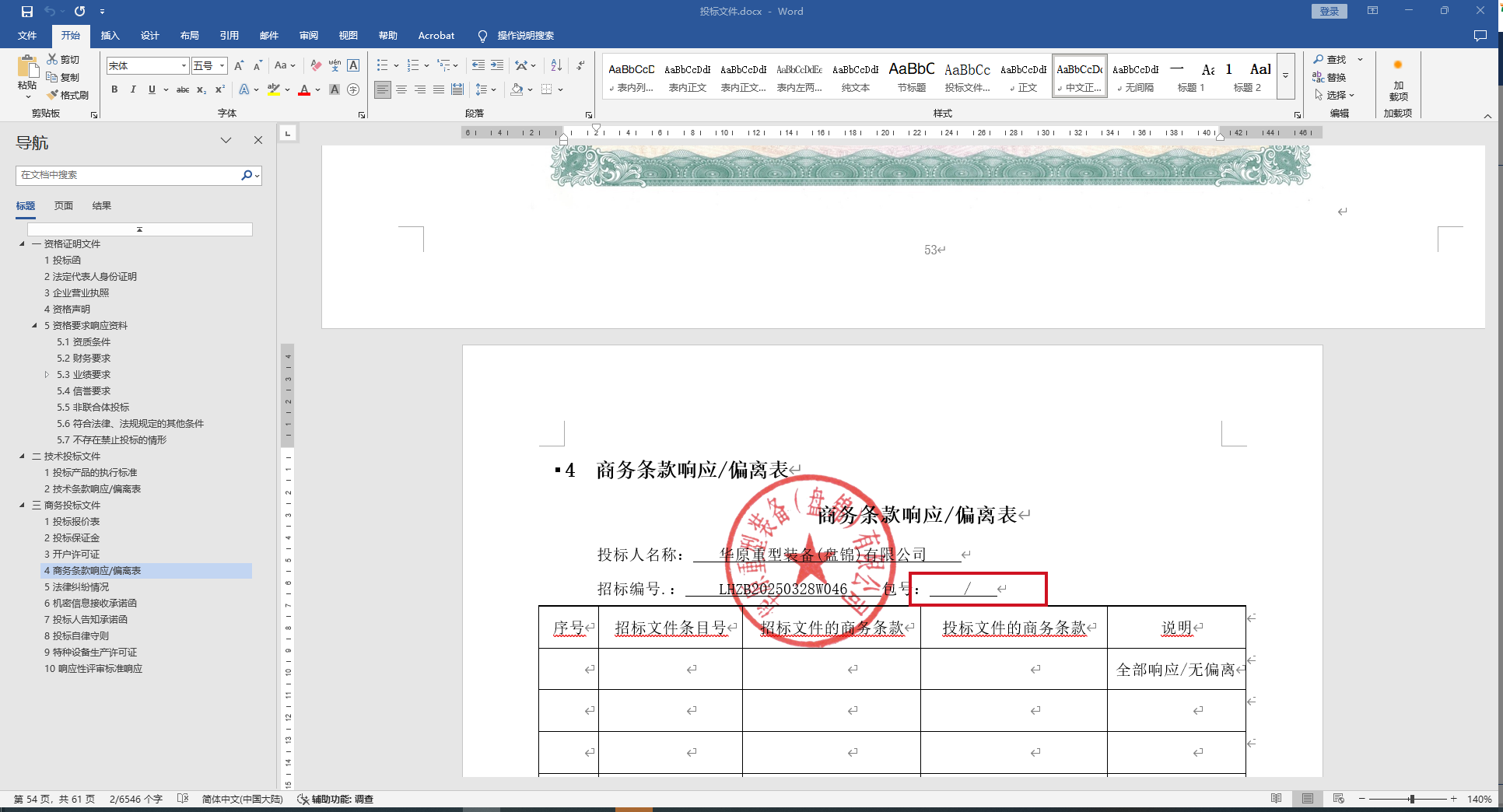The height and width of the screenshot is (812, 1503).
Task: Save the document using the floppy icon
Action: pyautogui.click(x=27, y=11)
